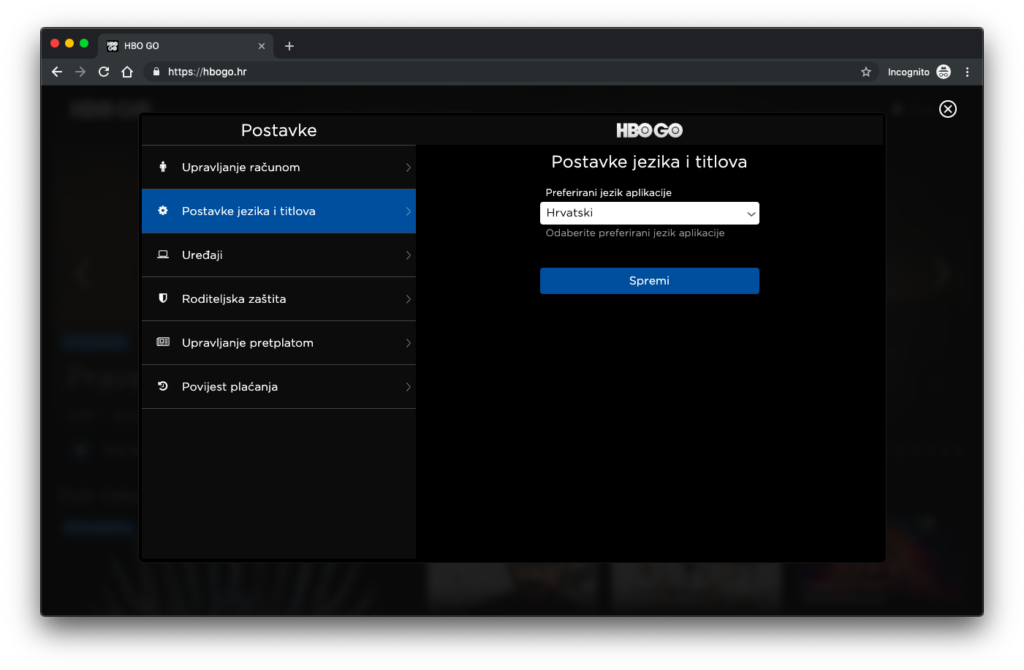The height and width of the screenshot is (670, 1024).
Task: Click the history icon beside Povijest plaćanja
Action: click(163, 386)
